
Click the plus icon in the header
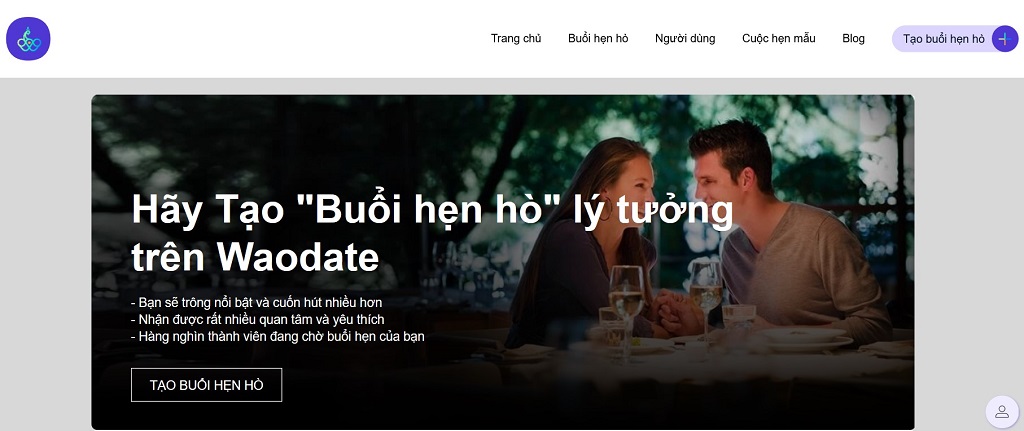[x=1004, y=39]
